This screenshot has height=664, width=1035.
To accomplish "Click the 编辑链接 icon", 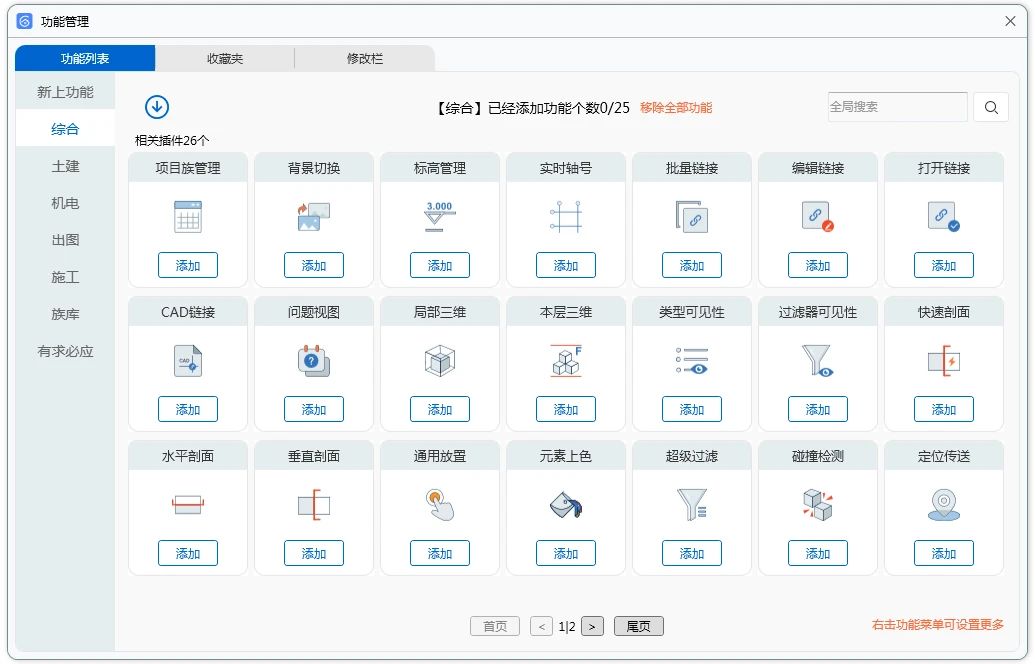I will point(818,217).
